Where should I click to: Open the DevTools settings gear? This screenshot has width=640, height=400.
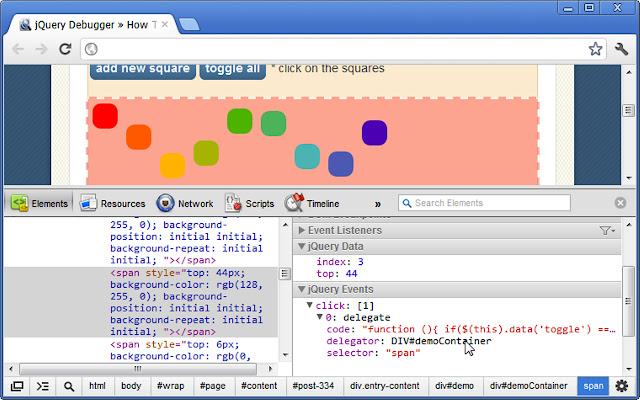tap(621, 386)
